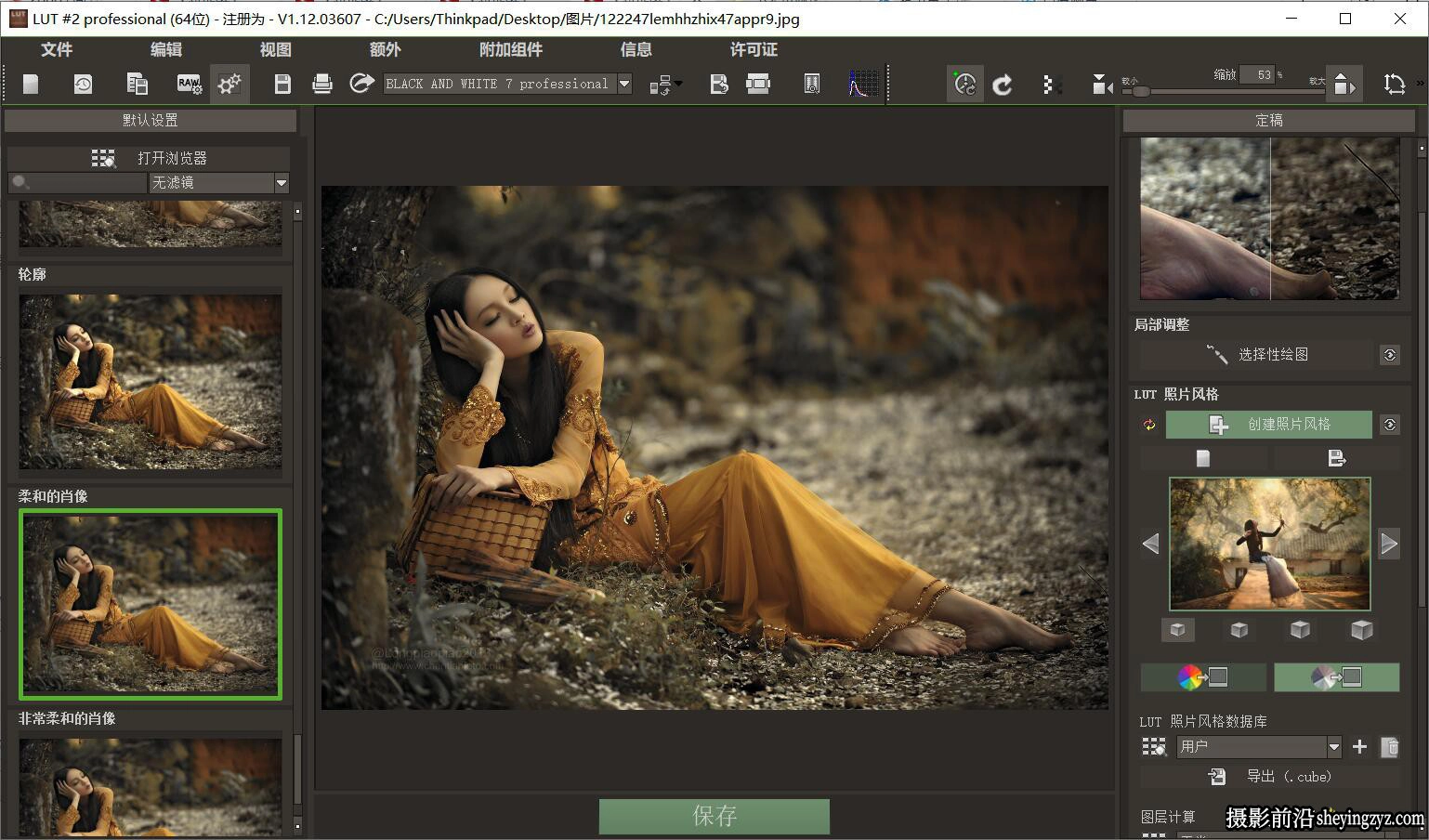
Task: Click the export-to-file icon after plugin switcher
Action: click(x=718, y=85)
